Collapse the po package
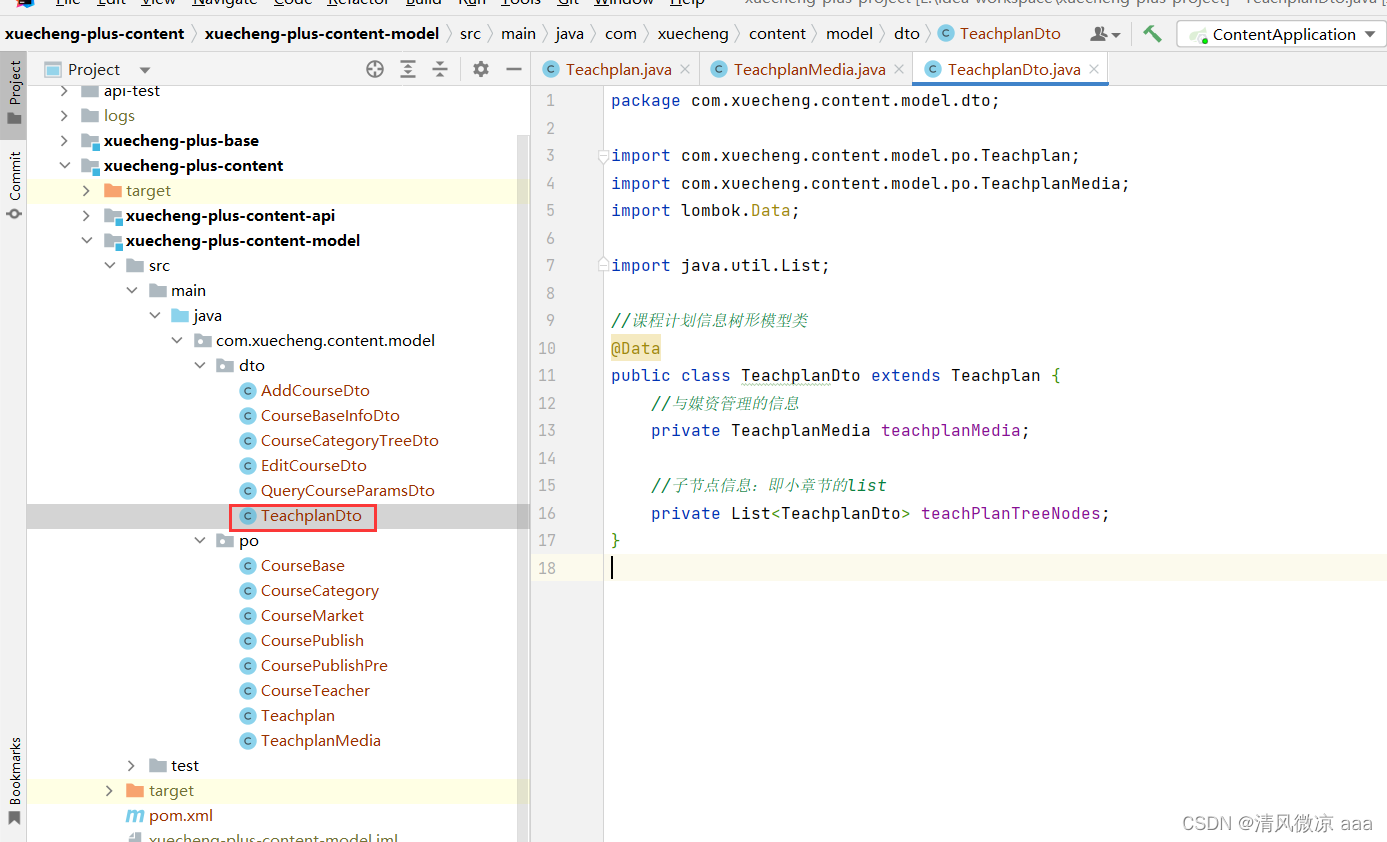 tap(198, 540)
